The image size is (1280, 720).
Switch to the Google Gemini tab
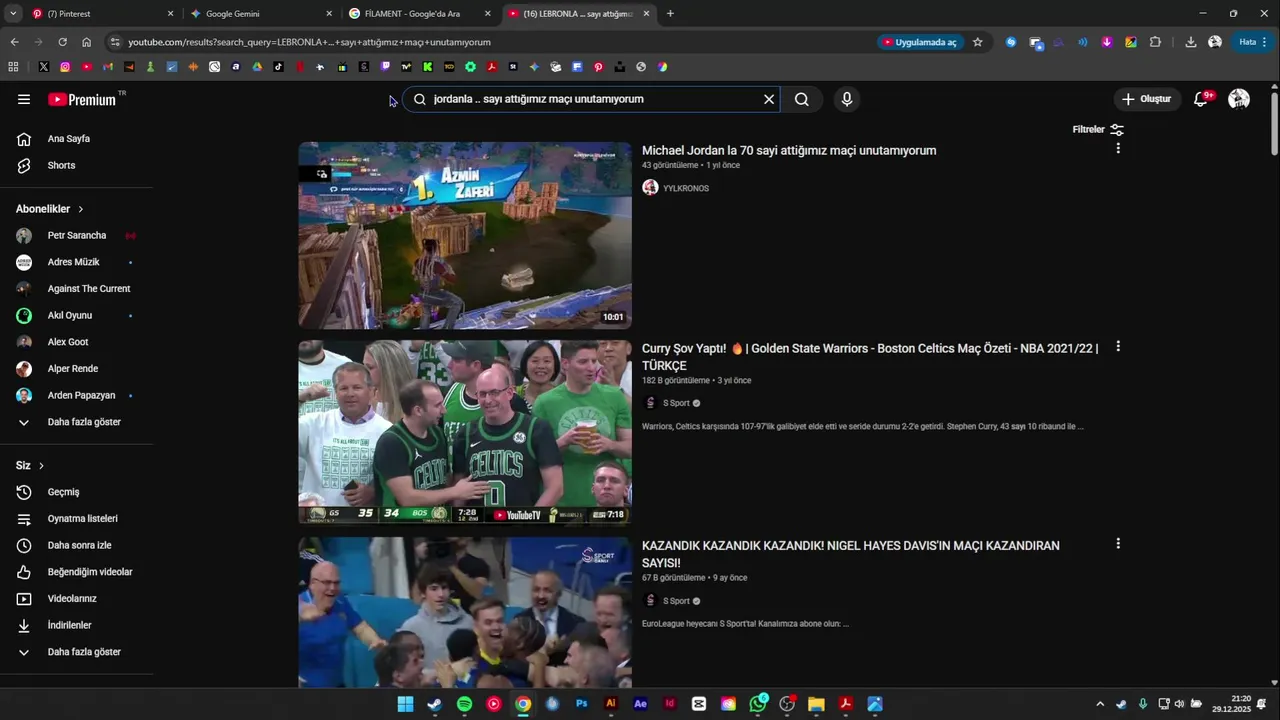click(x=260, y=14)
